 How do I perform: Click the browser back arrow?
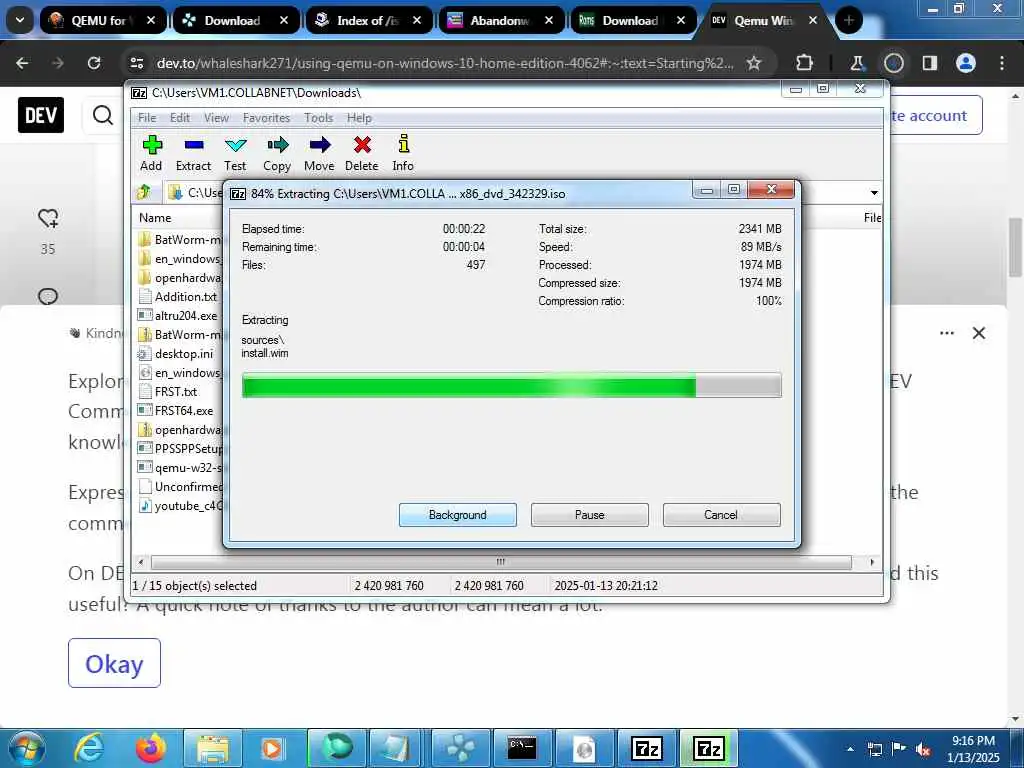point(22,63)
